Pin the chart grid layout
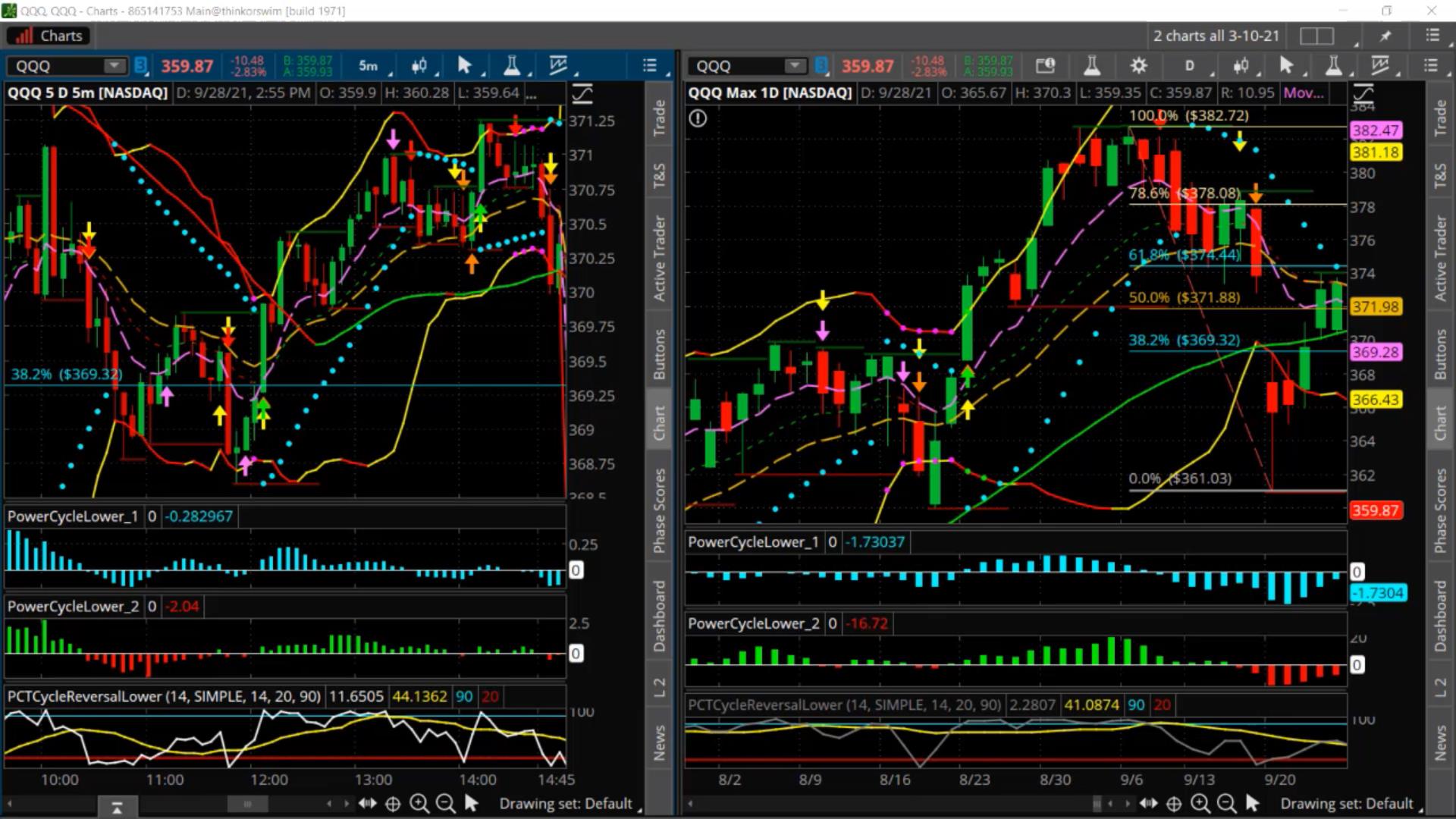Image resolution: width=1456 pixels, height=819 pixels. (1385, 36)
